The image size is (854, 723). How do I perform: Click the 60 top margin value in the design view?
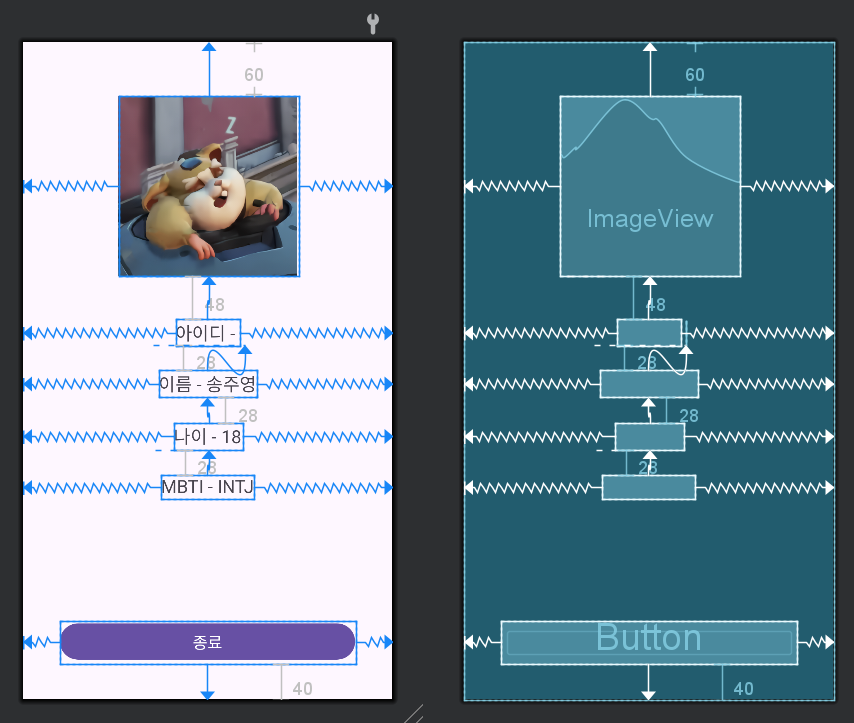pos(254,75)
